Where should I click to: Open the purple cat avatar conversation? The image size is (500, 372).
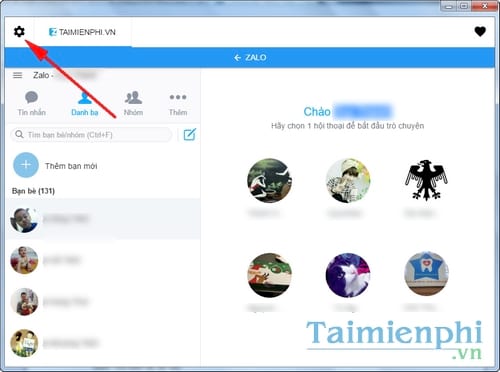pyautogui.click(x=348, y=275)
